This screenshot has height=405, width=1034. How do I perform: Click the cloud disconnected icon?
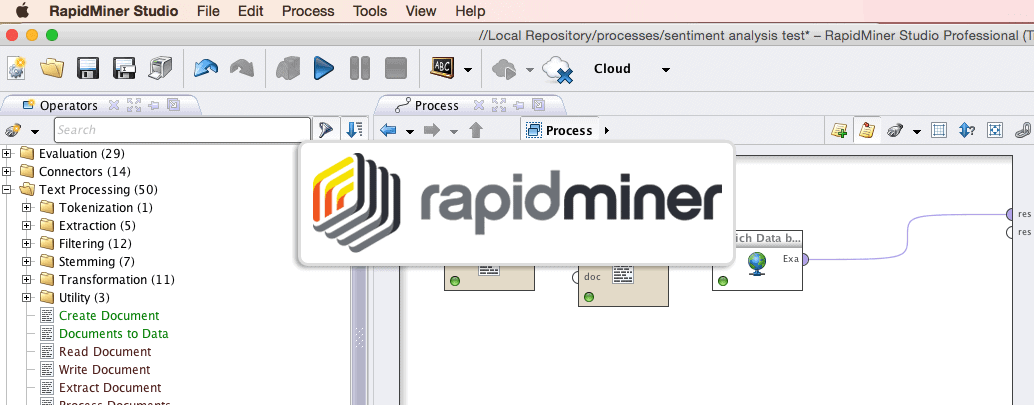[557, 70]
